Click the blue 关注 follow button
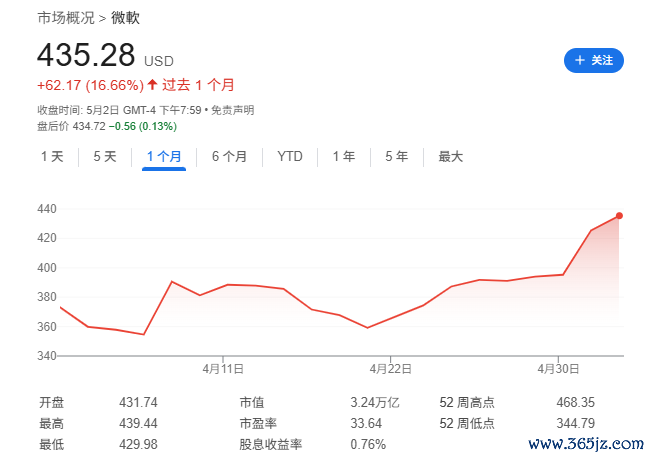 (x=593, y=61)
